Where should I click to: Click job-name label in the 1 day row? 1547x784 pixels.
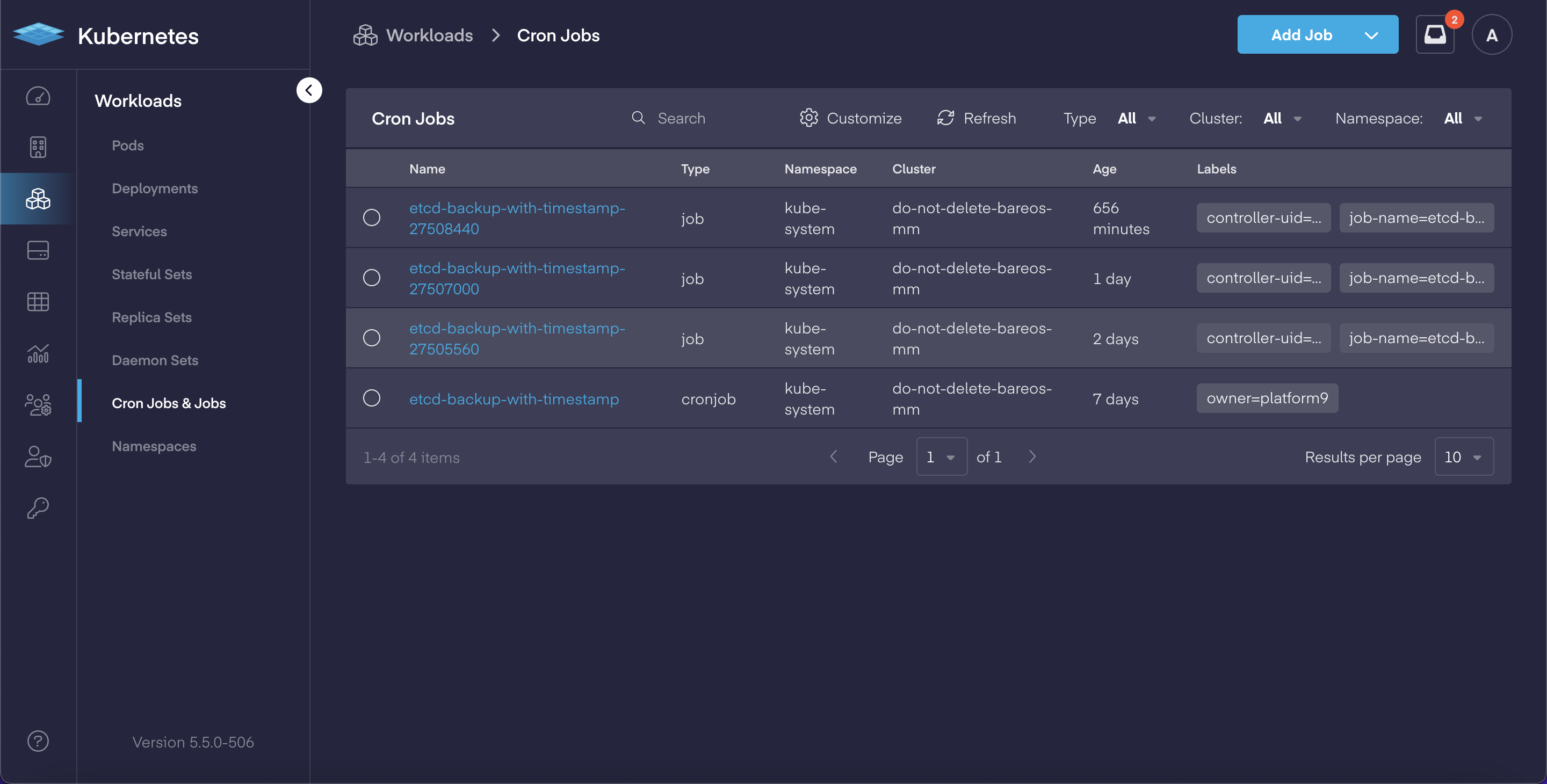1416,277
